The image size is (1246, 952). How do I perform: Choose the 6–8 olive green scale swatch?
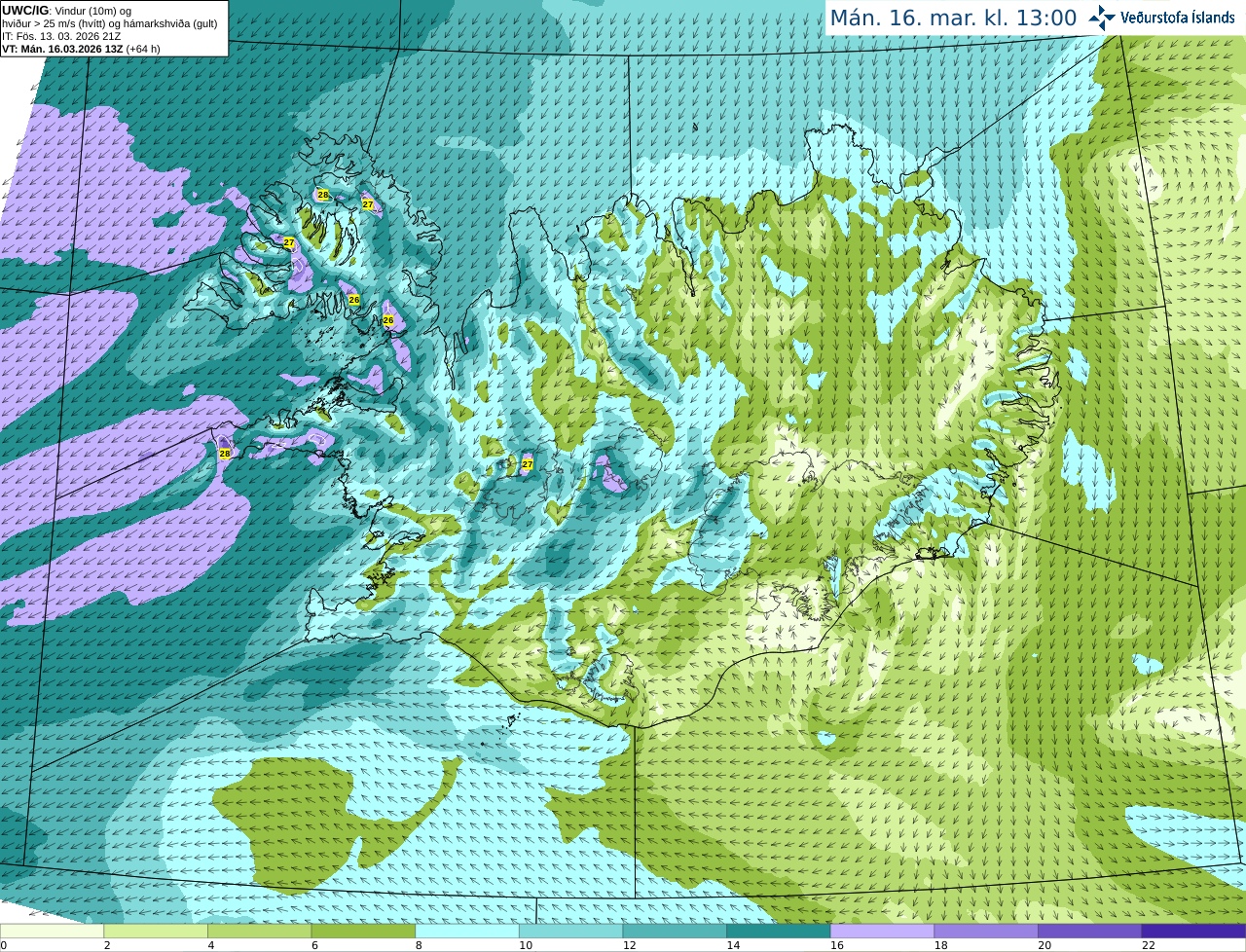click(363, 931)
